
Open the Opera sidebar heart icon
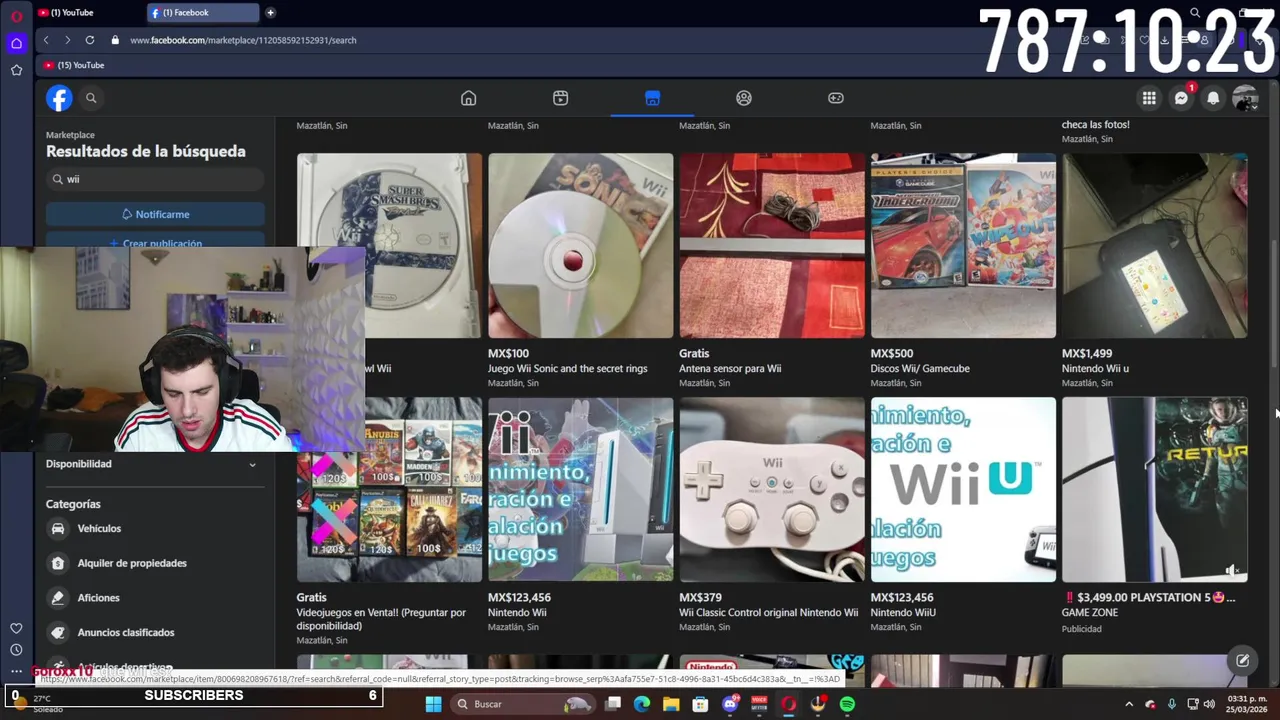[x=16, y=628]
